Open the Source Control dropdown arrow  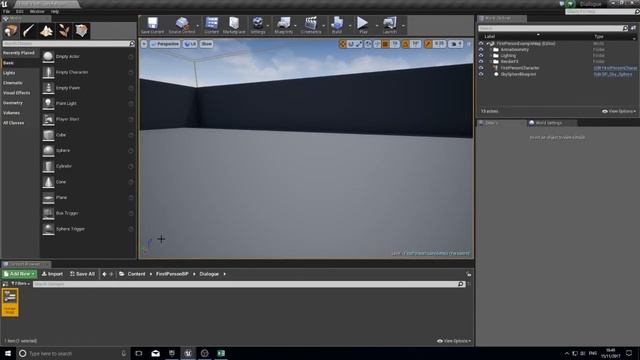pos(198,26)
